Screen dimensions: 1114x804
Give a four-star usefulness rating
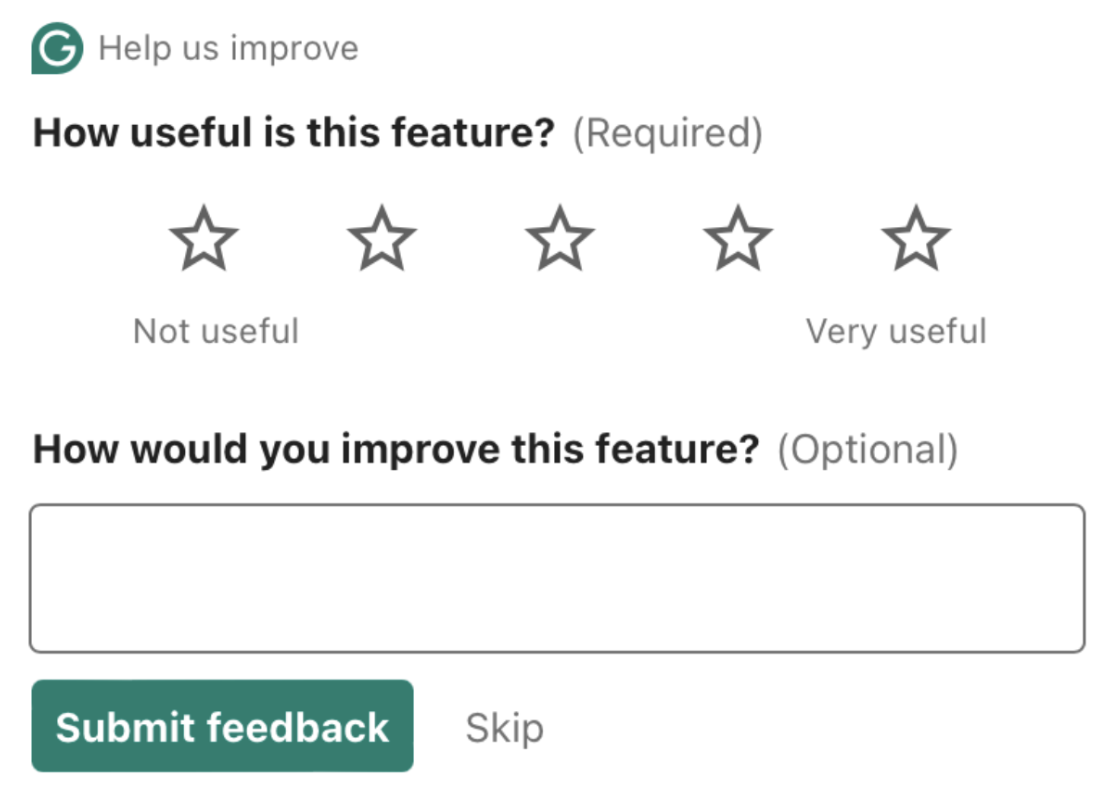pos(738,239)
